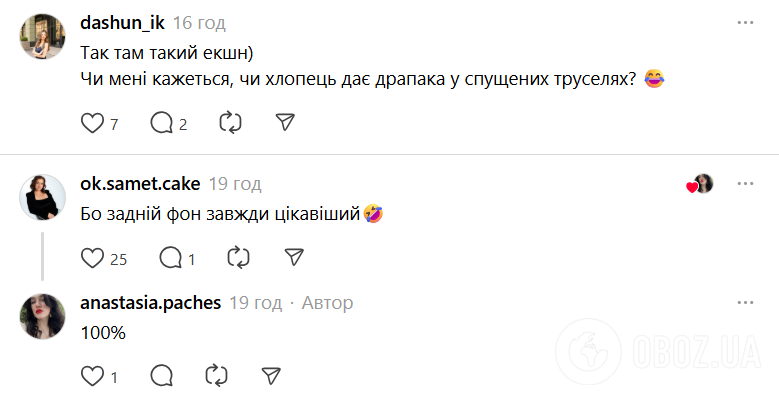Repost the anastasia.paches reply
779x400 pixels.
point(216,376)
